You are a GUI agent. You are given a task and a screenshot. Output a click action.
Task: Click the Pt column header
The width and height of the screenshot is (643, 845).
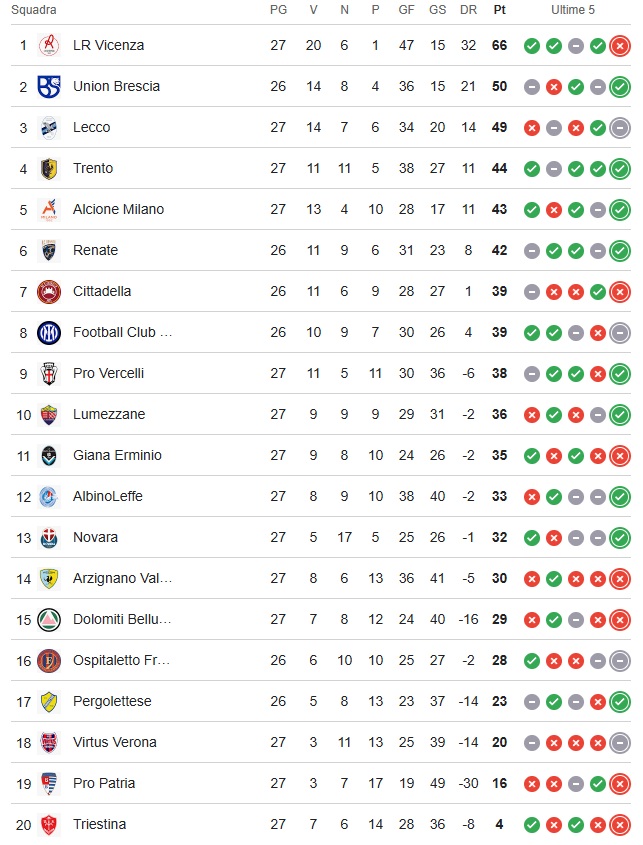(x=500, y=10)
